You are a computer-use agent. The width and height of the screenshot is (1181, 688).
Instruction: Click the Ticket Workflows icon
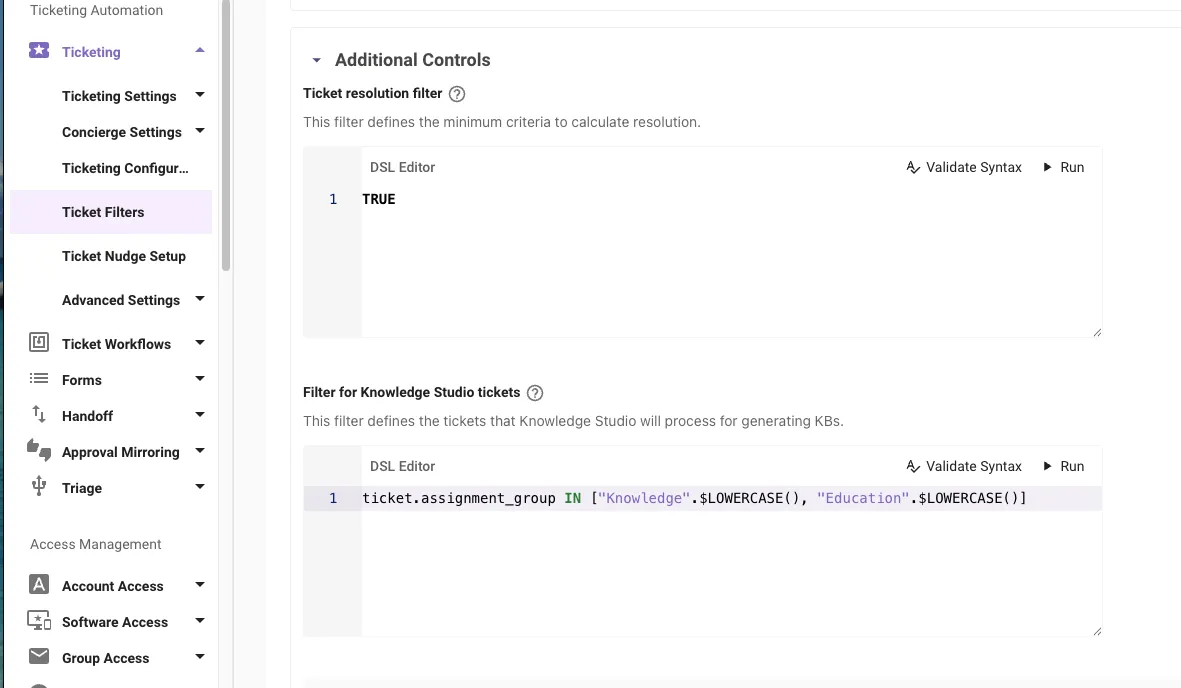click(x=39, y=343)
